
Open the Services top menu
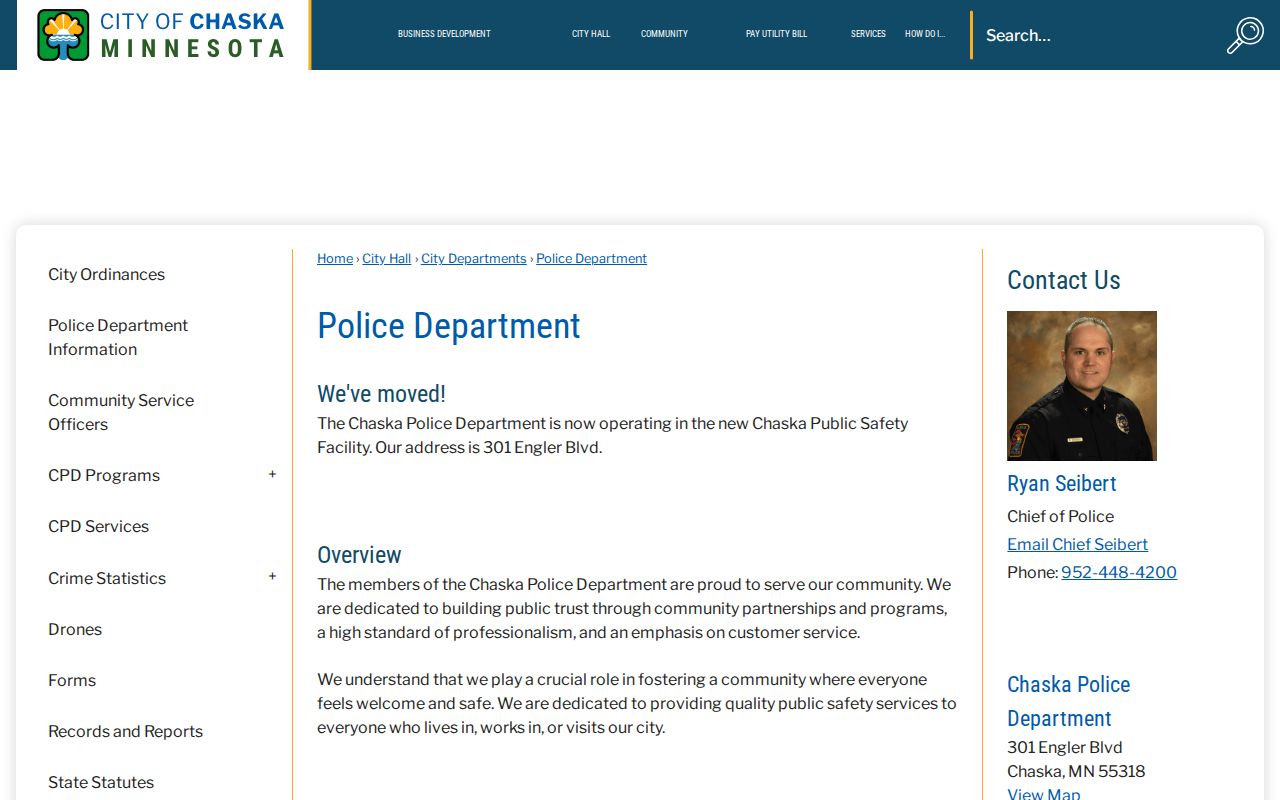(868, 34)
